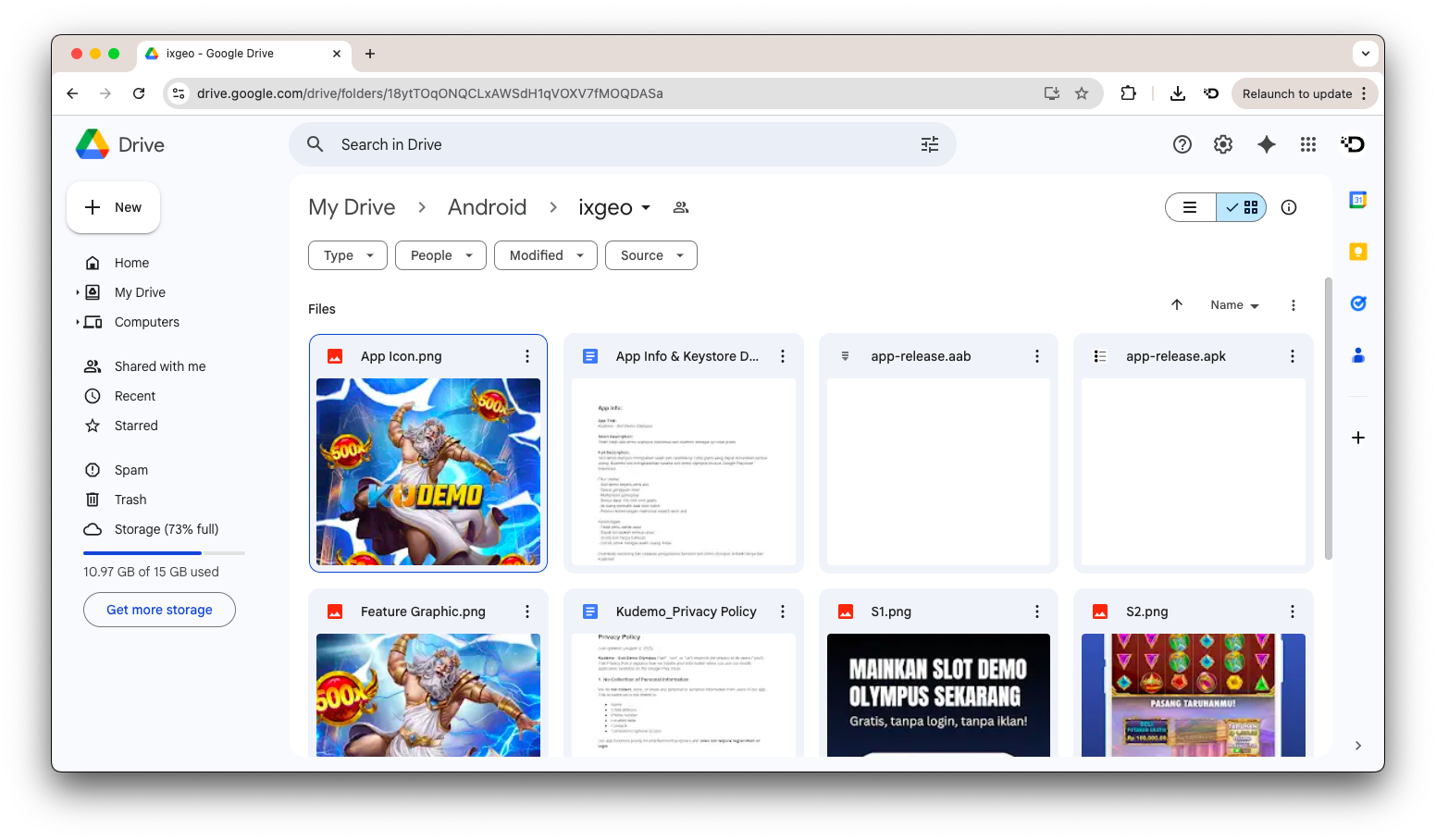Open the People filter dropdown
The width and height of the screenshot is (1436, 840).
coord(440,255)
